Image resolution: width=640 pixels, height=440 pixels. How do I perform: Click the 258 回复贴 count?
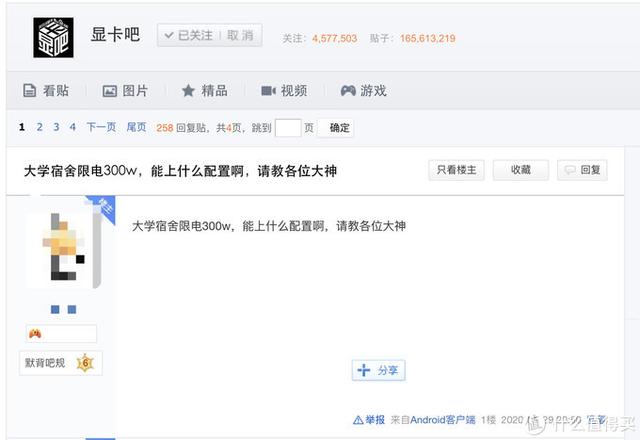(x=181, y=128)
